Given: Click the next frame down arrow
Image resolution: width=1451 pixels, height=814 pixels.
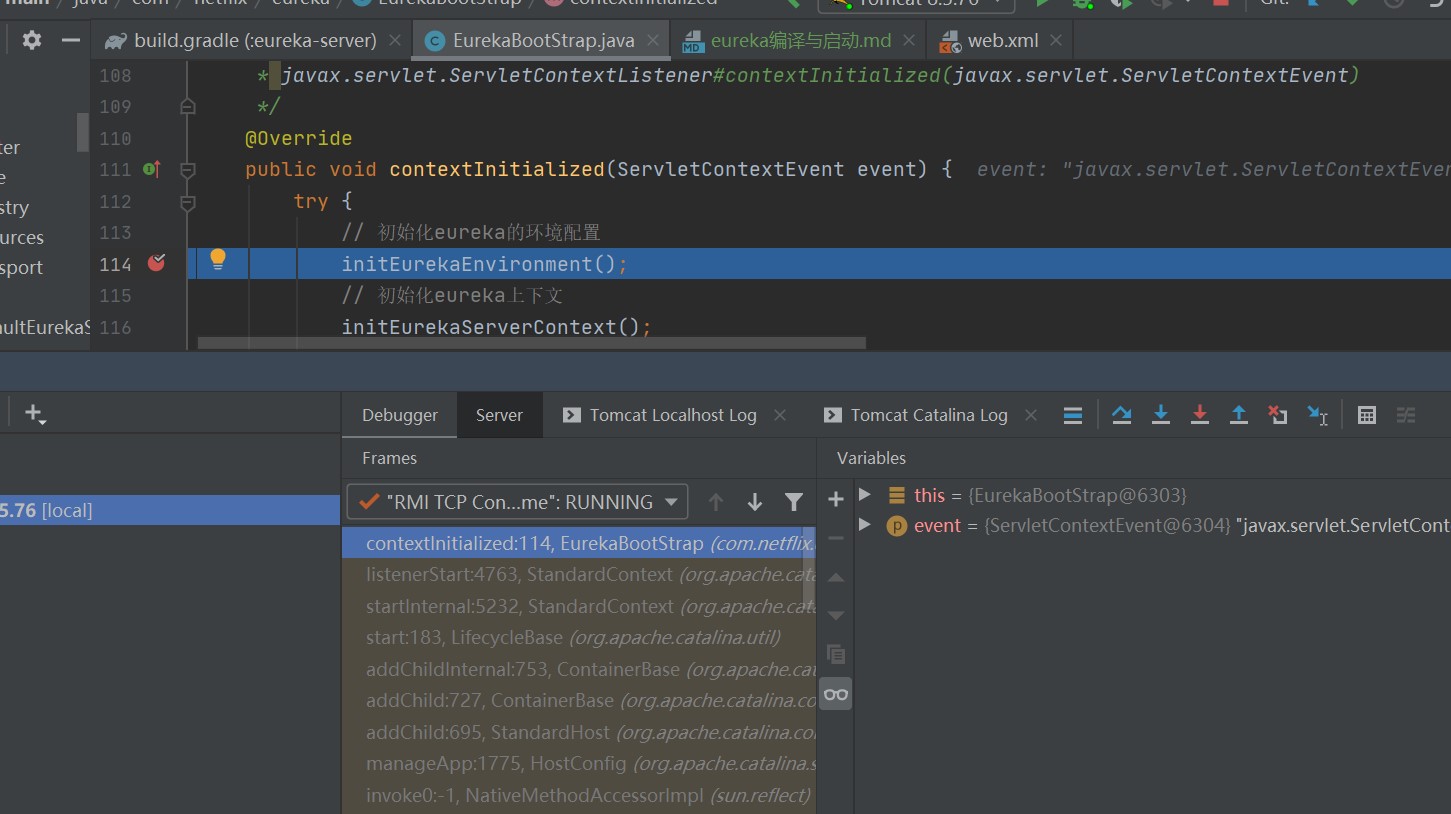Looking at the screenshot, I should (755, 502).
